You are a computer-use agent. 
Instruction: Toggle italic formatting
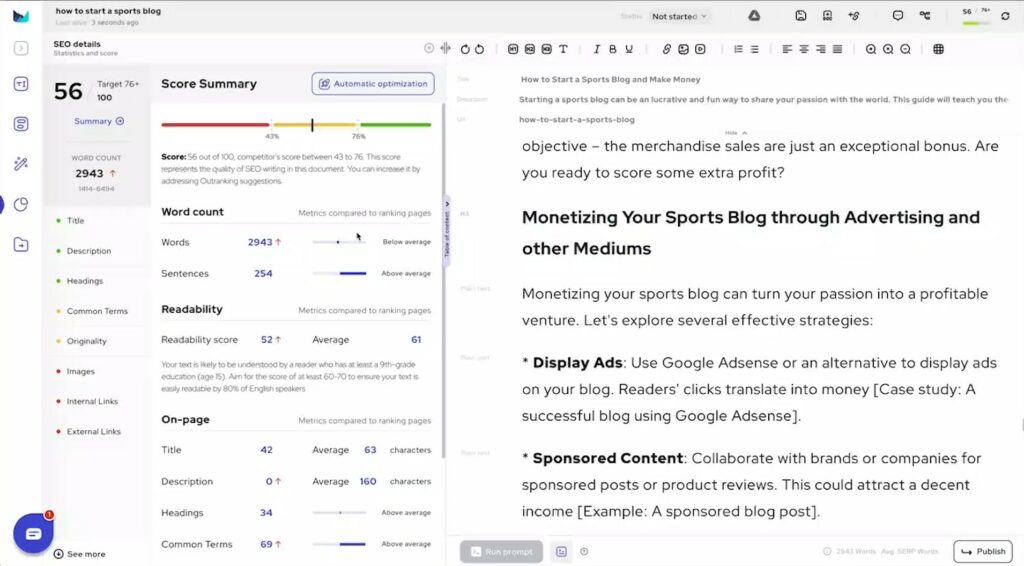click(x=596, y=49)
